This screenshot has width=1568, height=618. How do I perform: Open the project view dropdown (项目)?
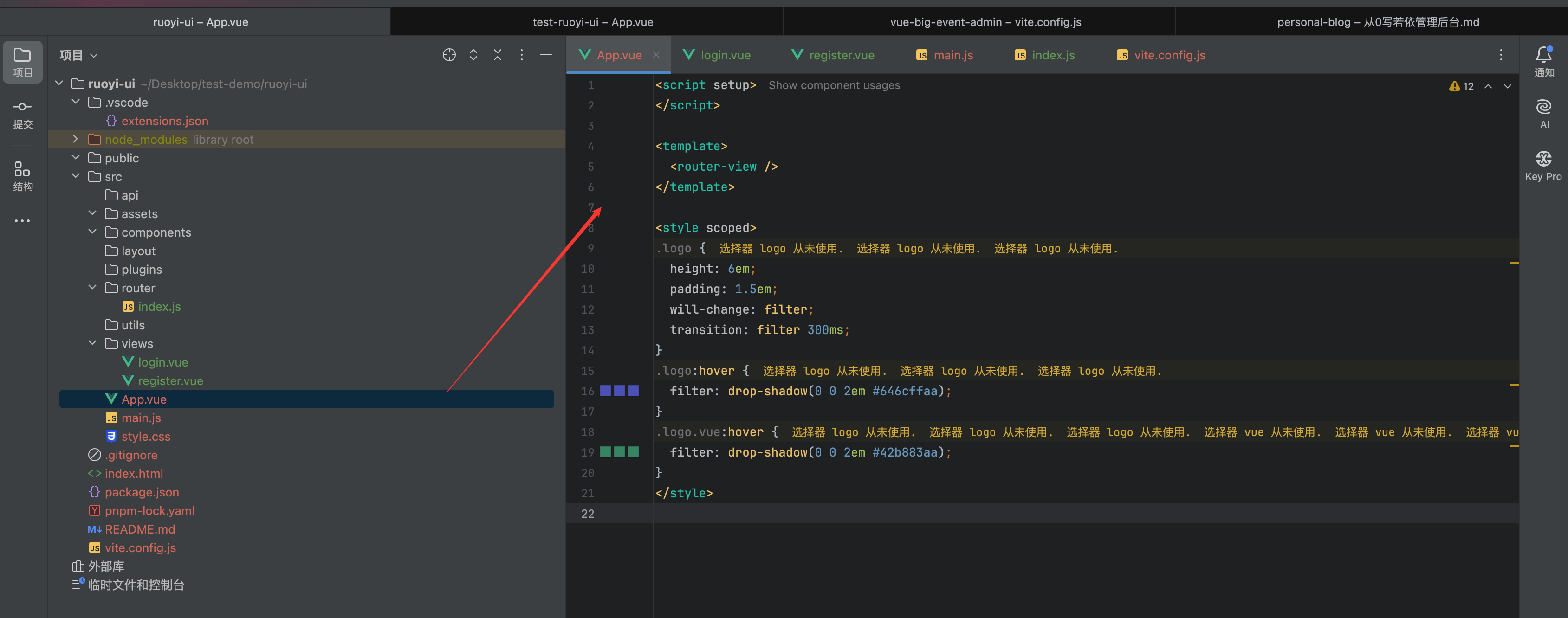coord(78,55)
